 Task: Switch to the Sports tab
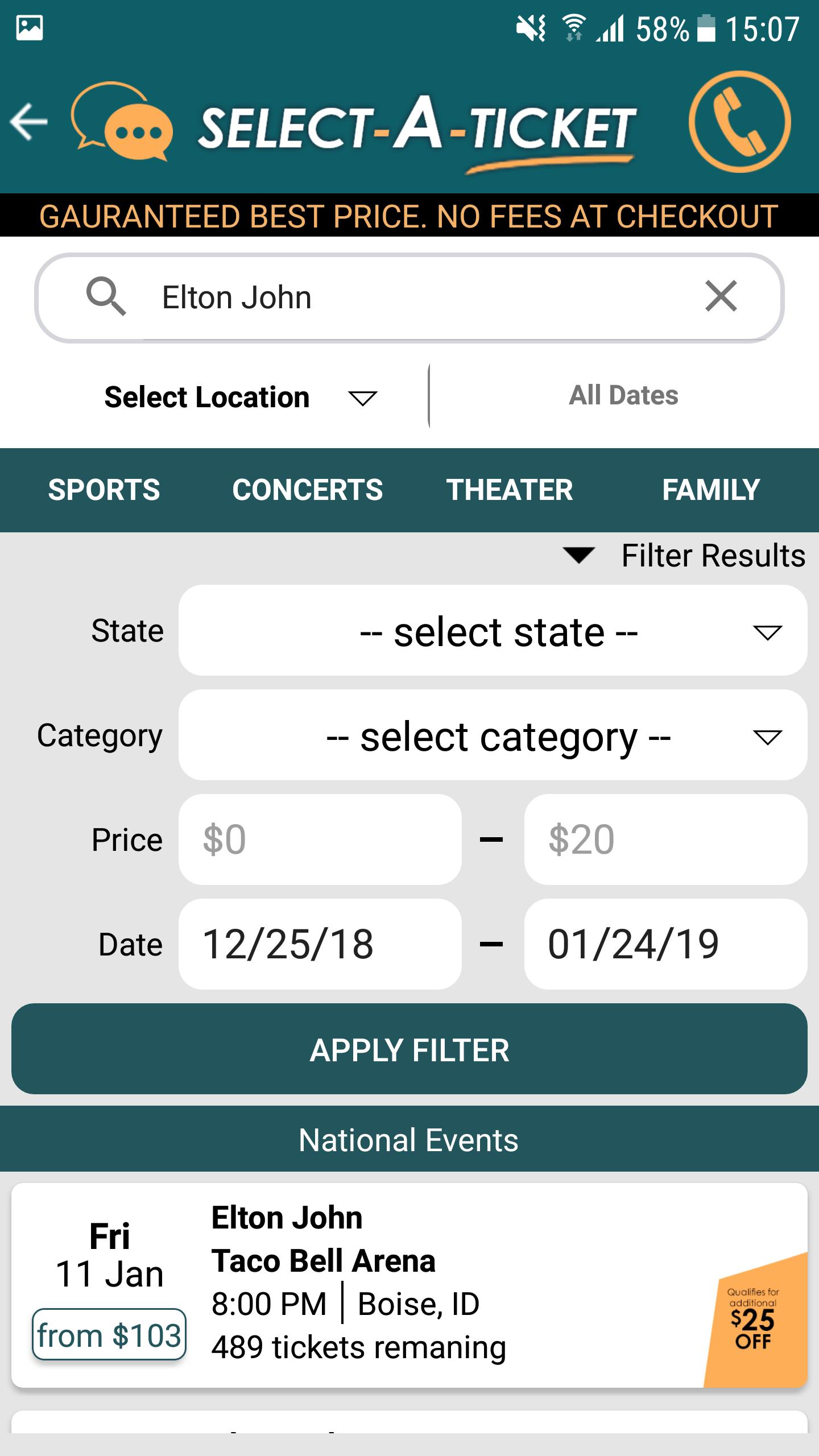point(104,490)
